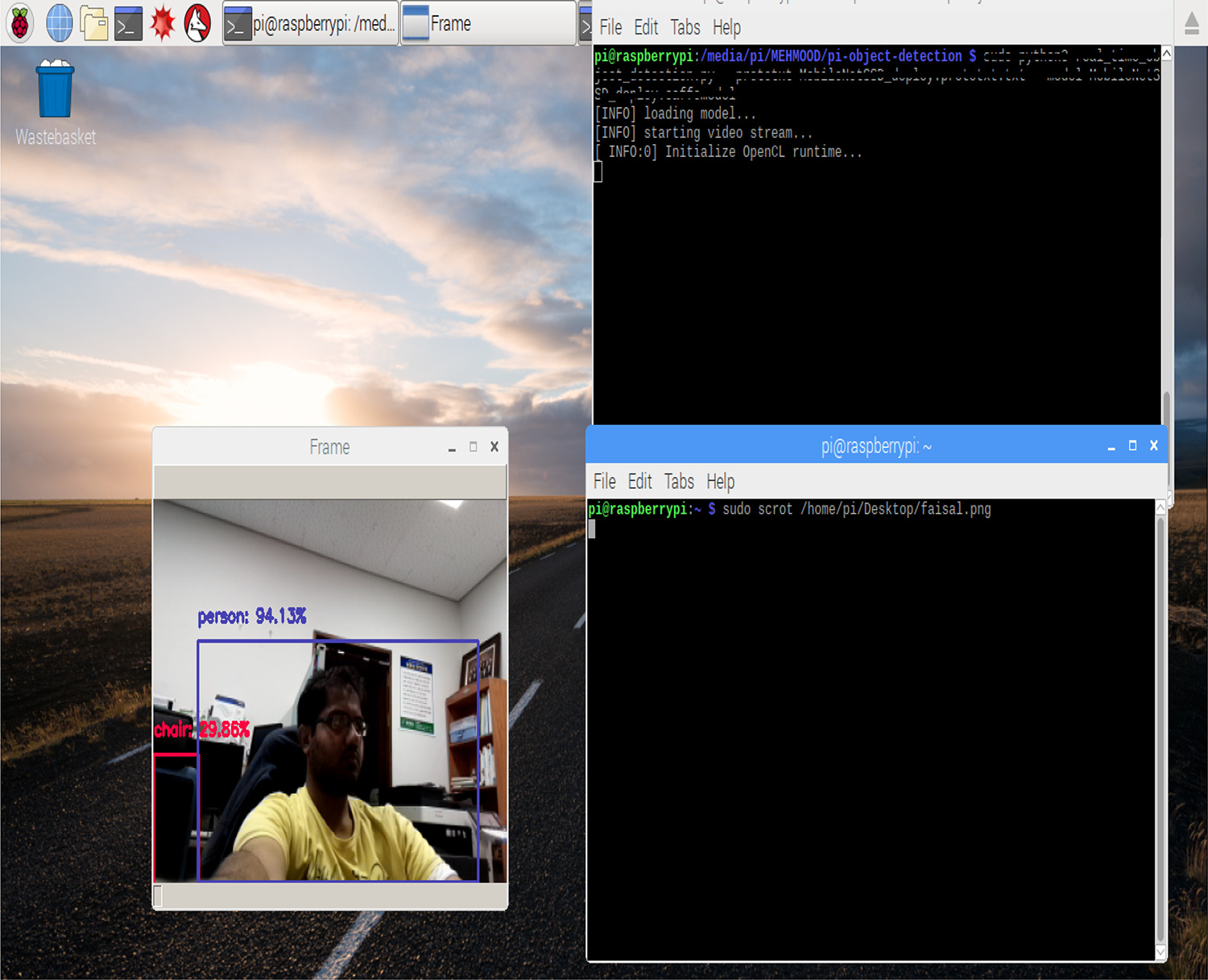Open the Wolfram wolf icon
Image resolution: width=1208 pixels, height=980 pixels.
click(x=197, y=23)
